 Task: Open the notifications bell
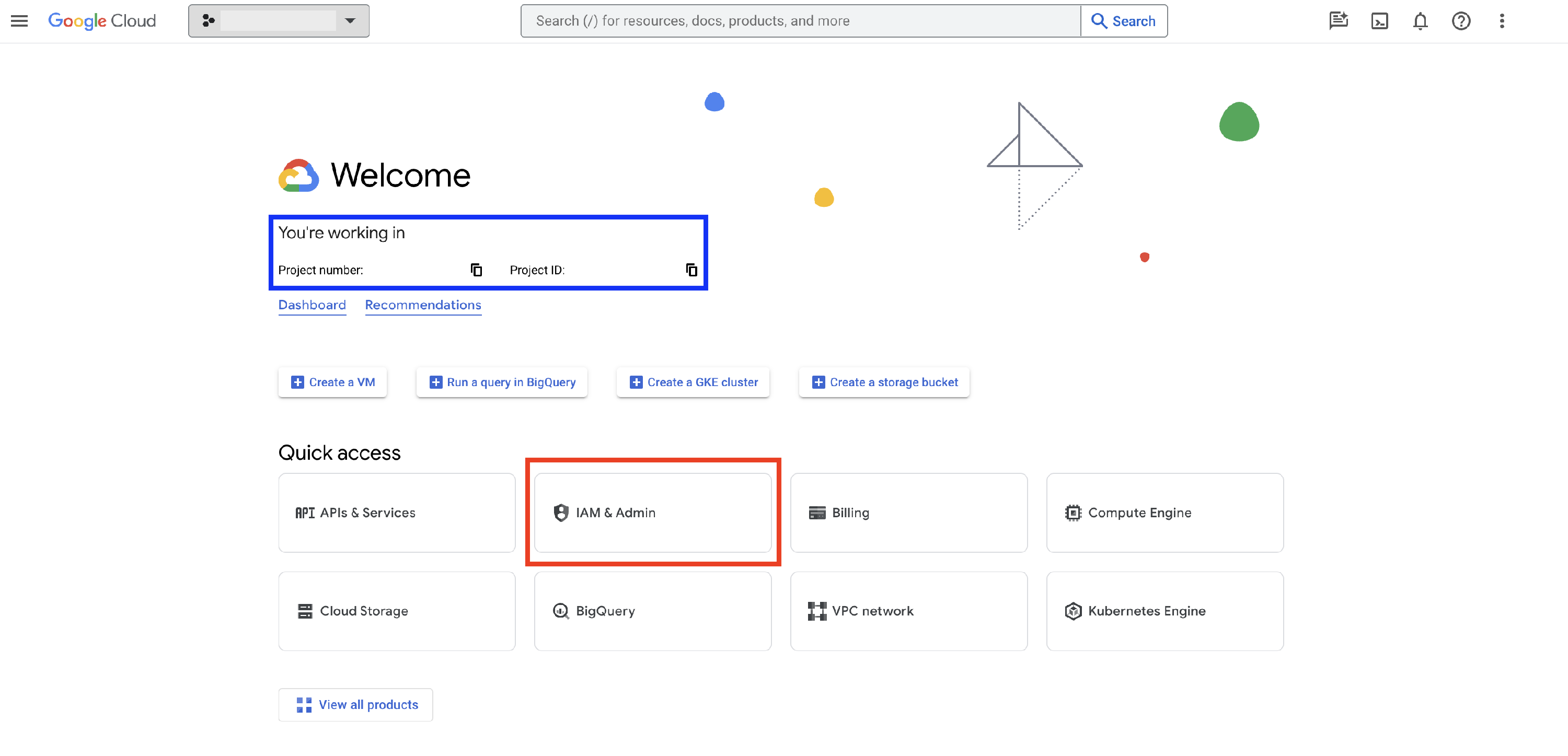(1420, 21)
